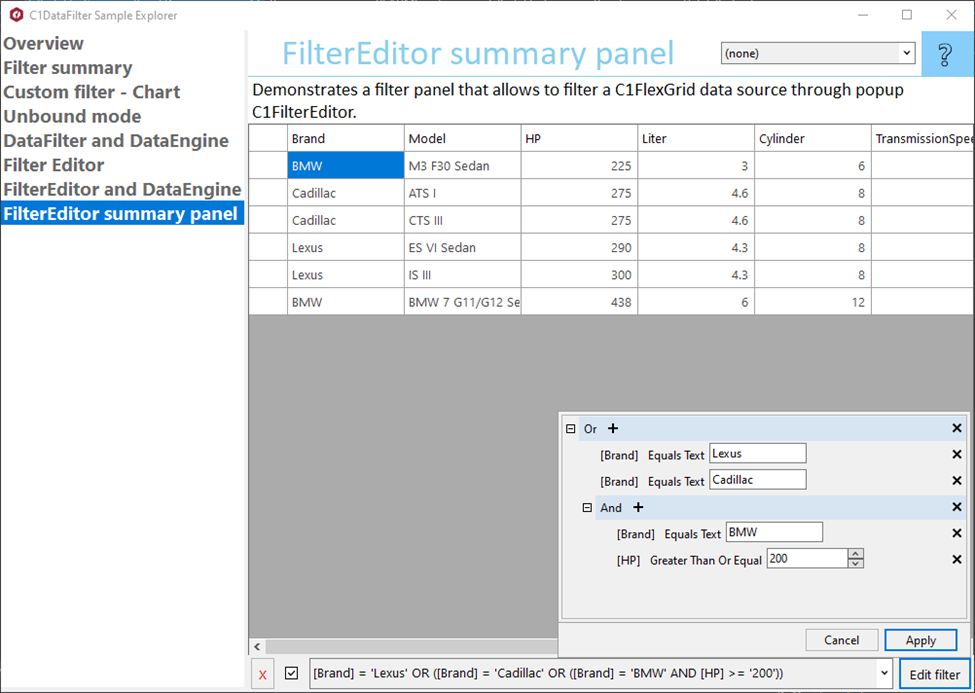Add a new condition to the And group
The image size is (975, 693).
638,507
